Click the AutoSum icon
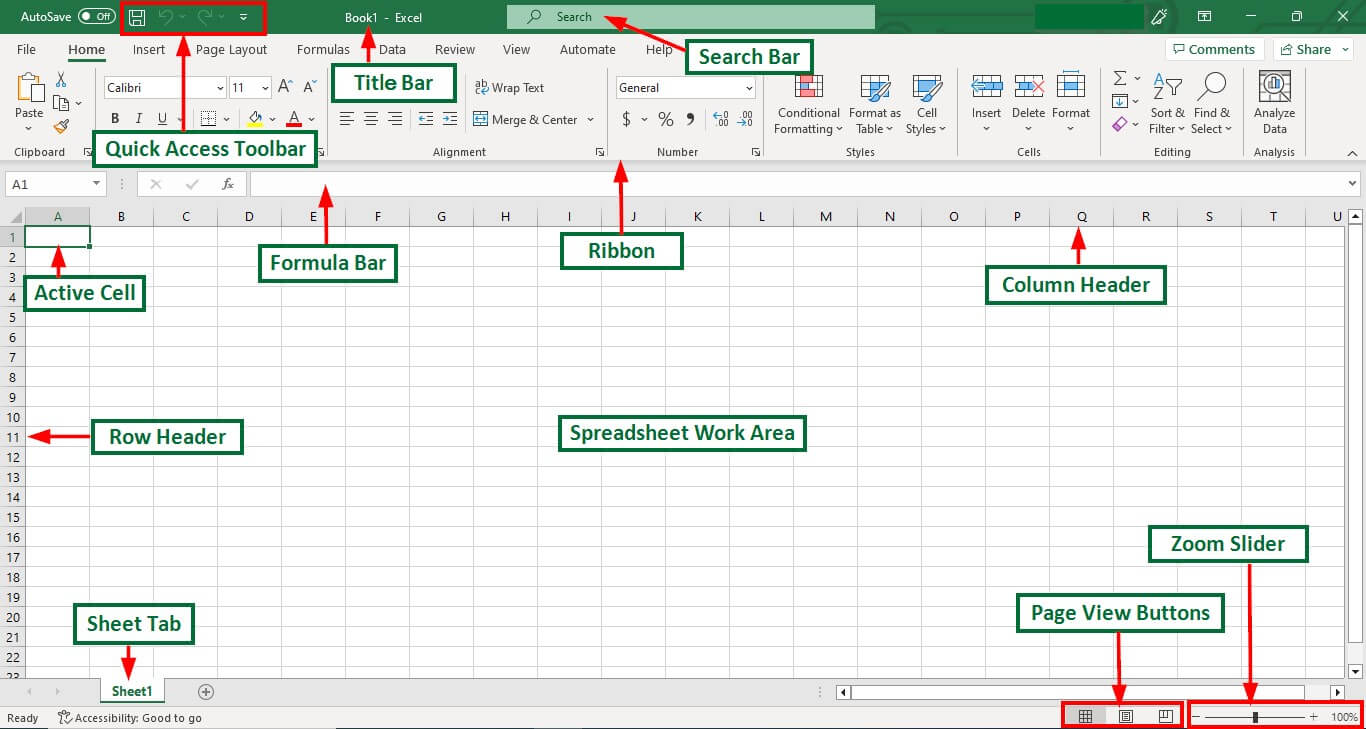Viewport: 1366px width, 729px height. click(x=1120, y=80)
